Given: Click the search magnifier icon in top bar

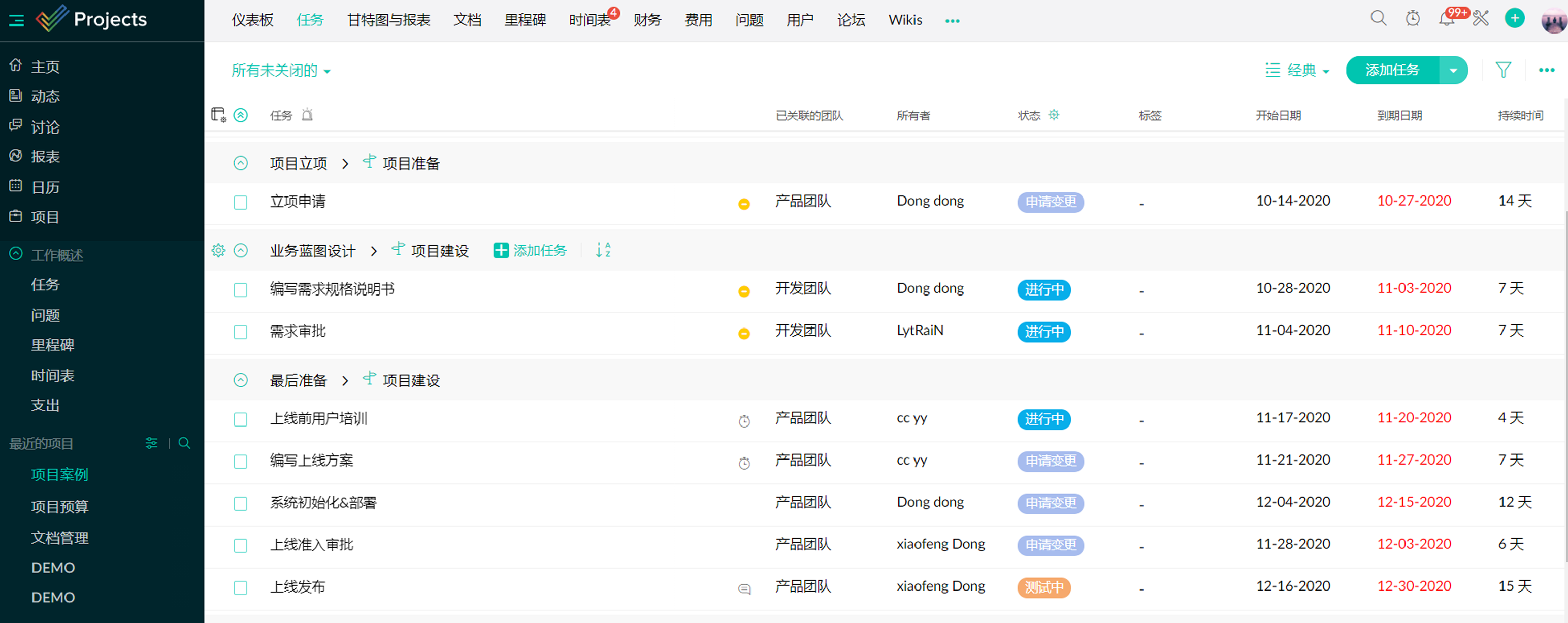Looking at the screenshot, I should click(1378, 18).
